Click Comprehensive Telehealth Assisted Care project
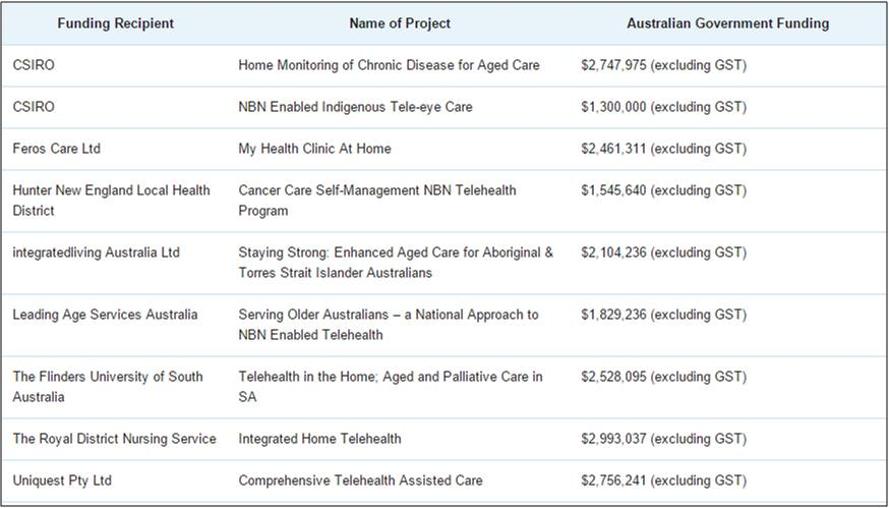 point(361,480)
